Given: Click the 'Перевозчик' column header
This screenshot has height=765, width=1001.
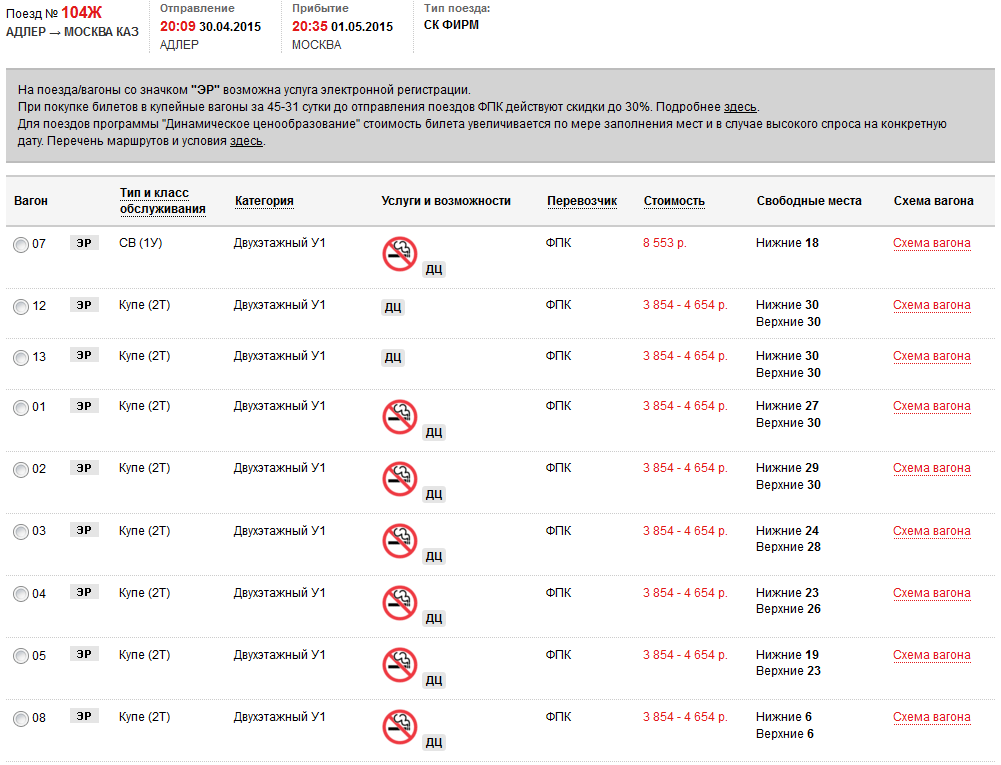Looking at the screenshot, I should coord(582,201).
